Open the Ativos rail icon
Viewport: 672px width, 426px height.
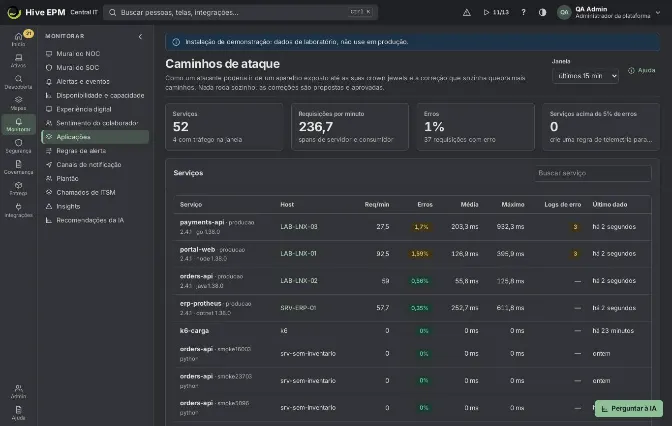point(18,60)
